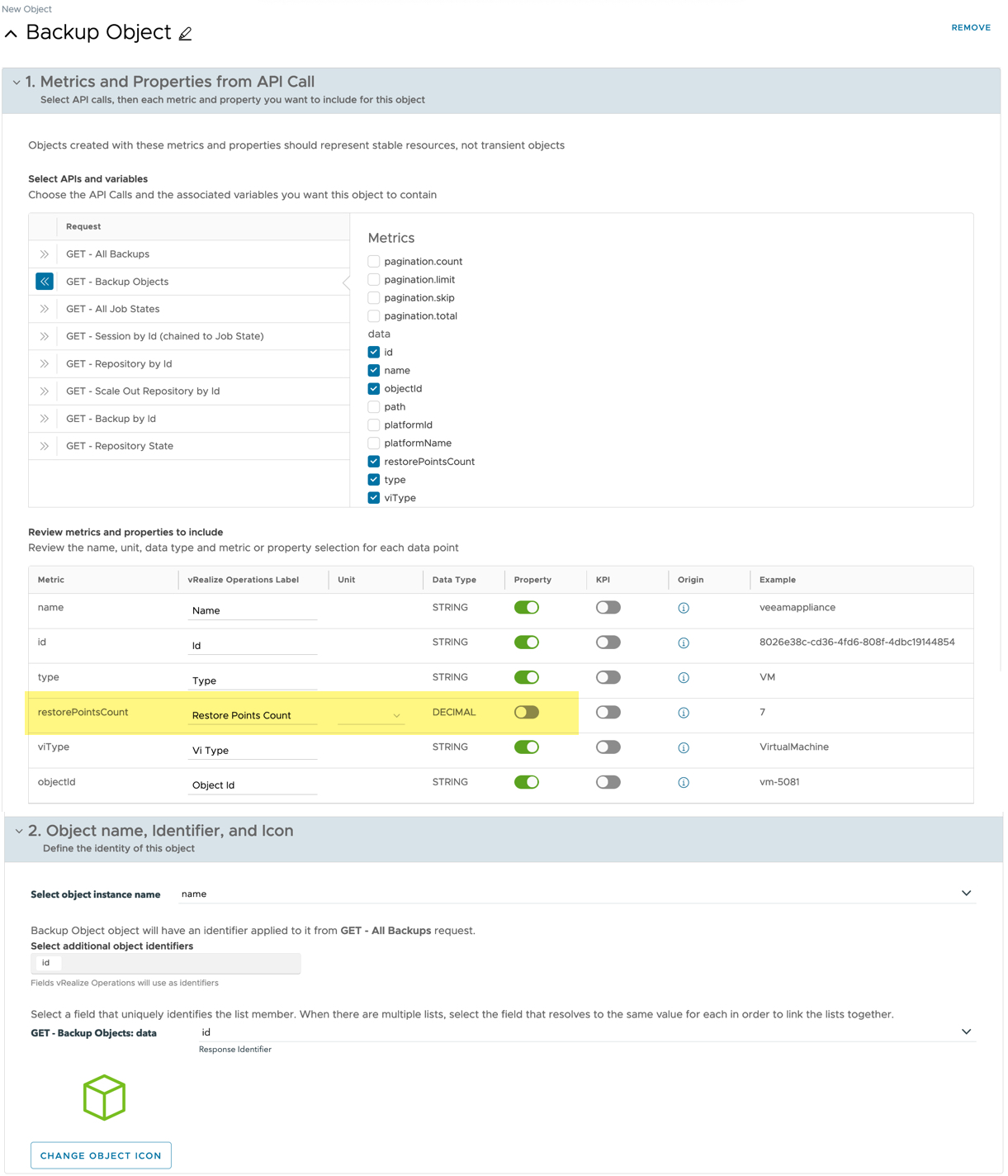This screenshot has height=1176, width=1008.
Task: Check the pagination.total metric
Action: [374, 315]
